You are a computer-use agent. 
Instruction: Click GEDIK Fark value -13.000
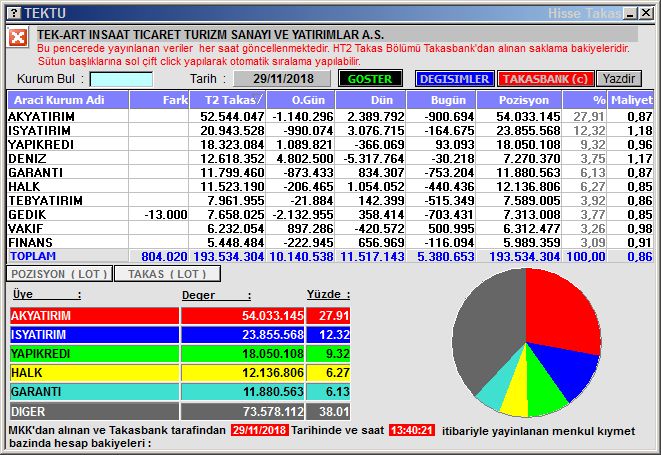pyautogui.click(x=166, y=215)
